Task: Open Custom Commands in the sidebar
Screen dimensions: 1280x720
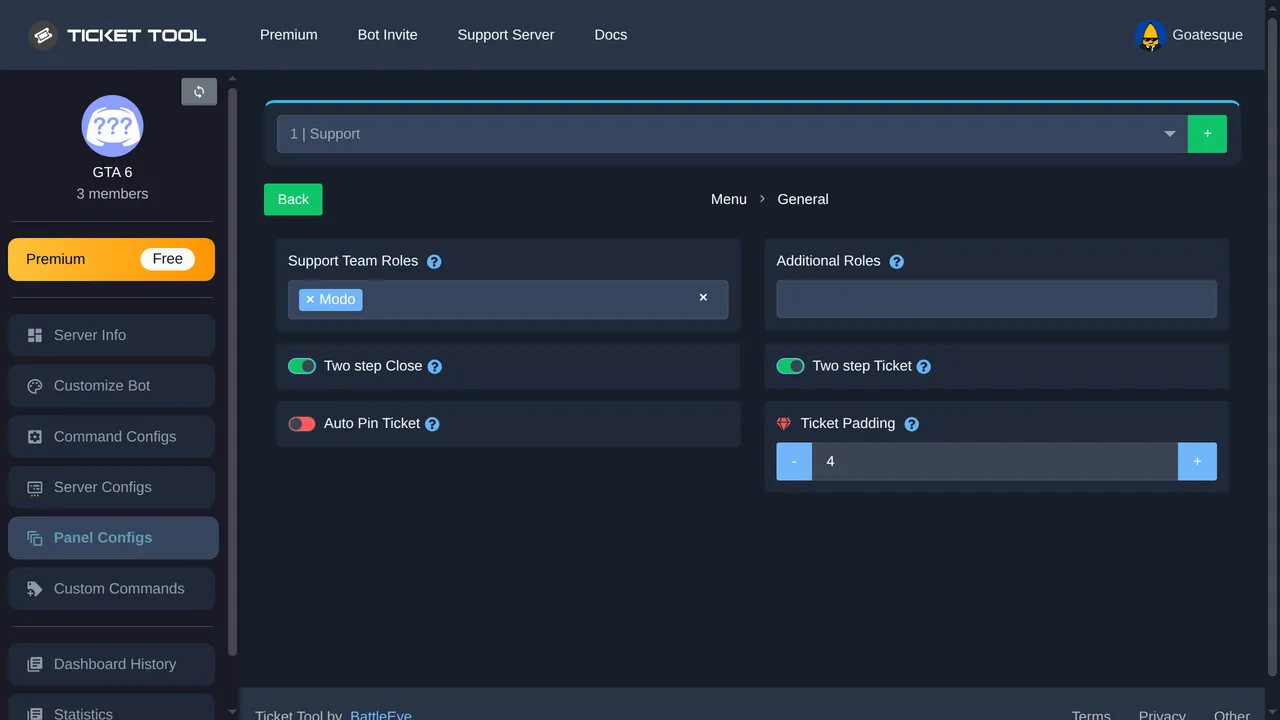Action: pyautogui.click(x=112, y=589)
